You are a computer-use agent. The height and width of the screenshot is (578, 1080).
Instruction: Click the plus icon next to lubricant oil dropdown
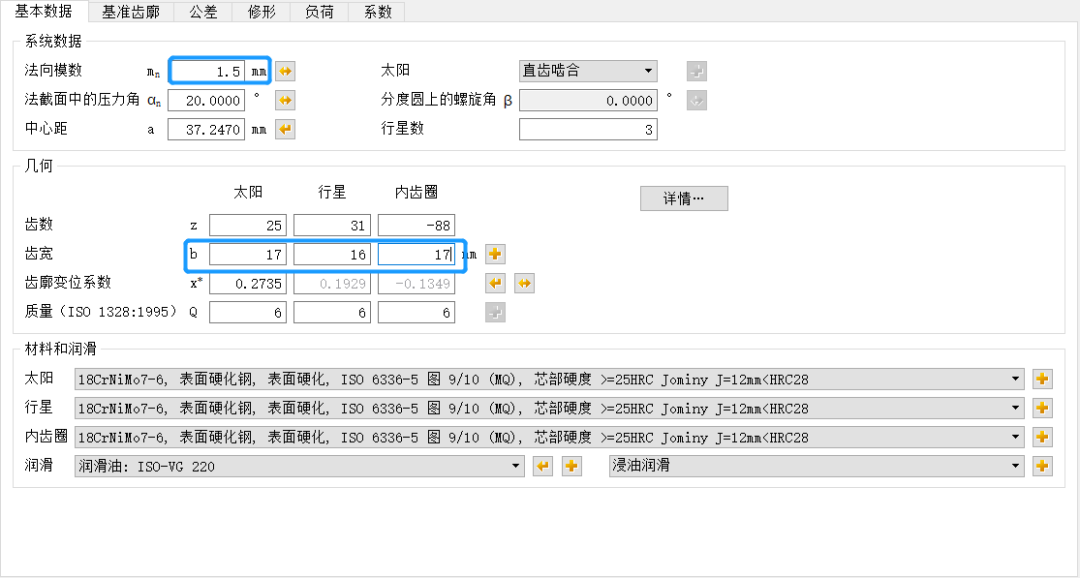point(571,465)
